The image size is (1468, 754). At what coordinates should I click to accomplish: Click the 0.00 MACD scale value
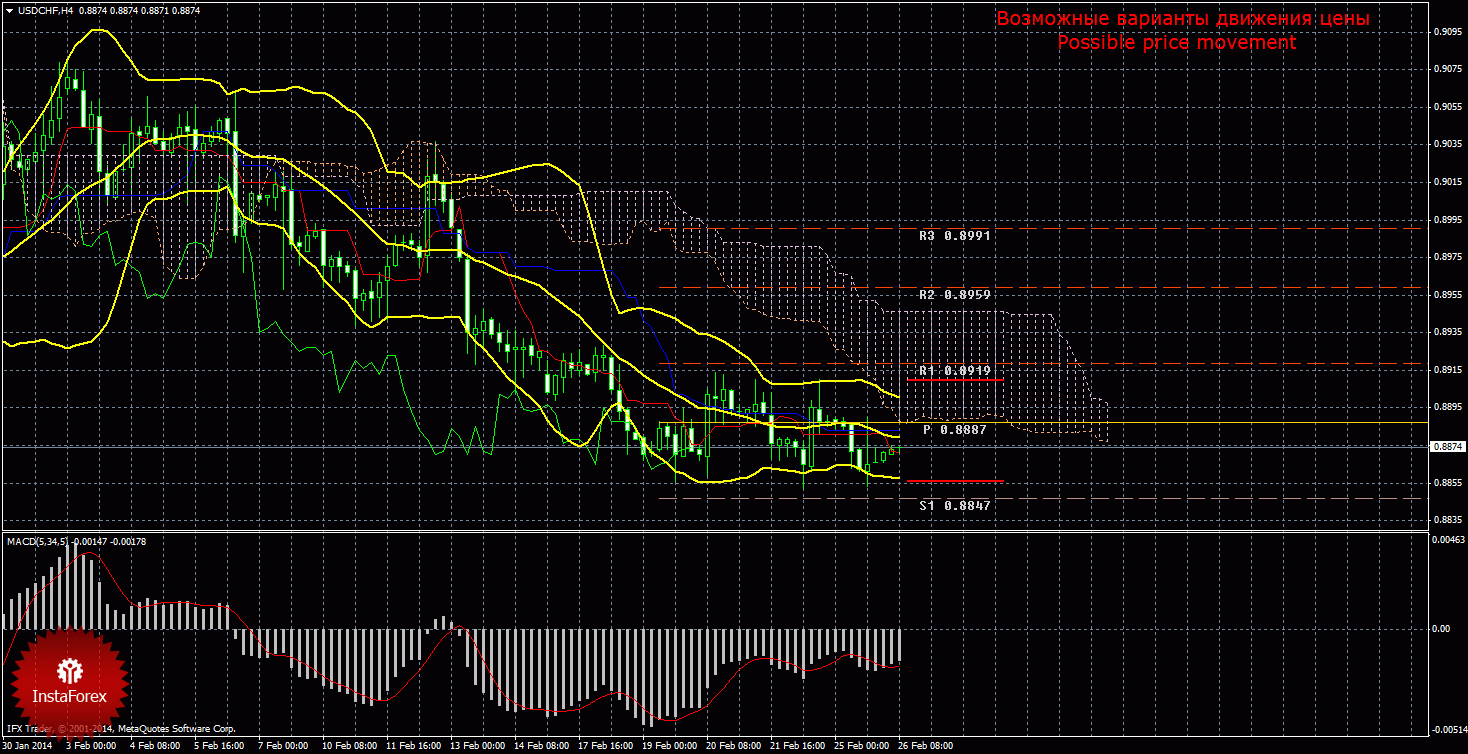(x=1441, y=629)
